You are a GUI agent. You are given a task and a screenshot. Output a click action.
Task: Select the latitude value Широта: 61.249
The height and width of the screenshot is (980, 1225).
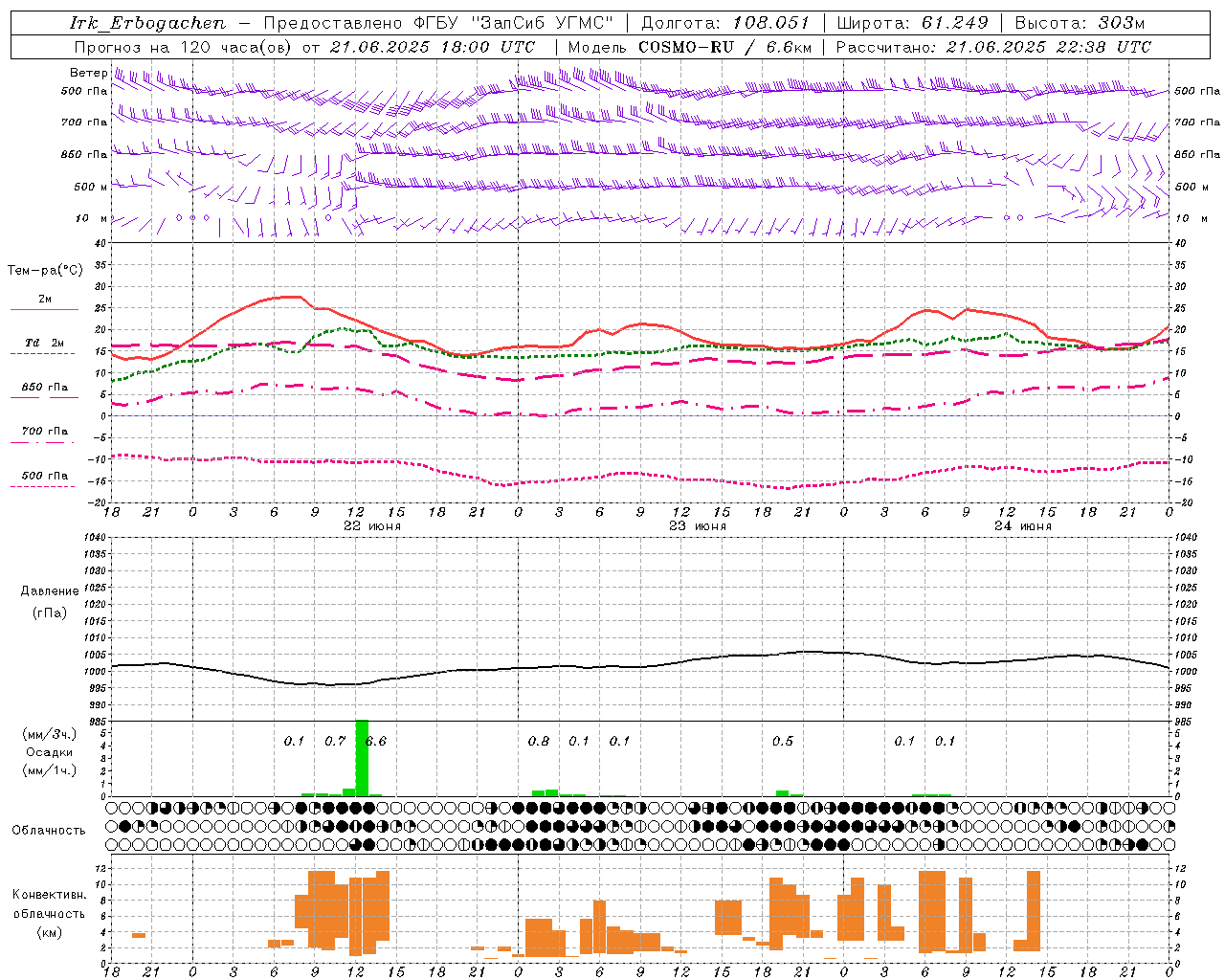pyautogui.click(x=912, y=23)
